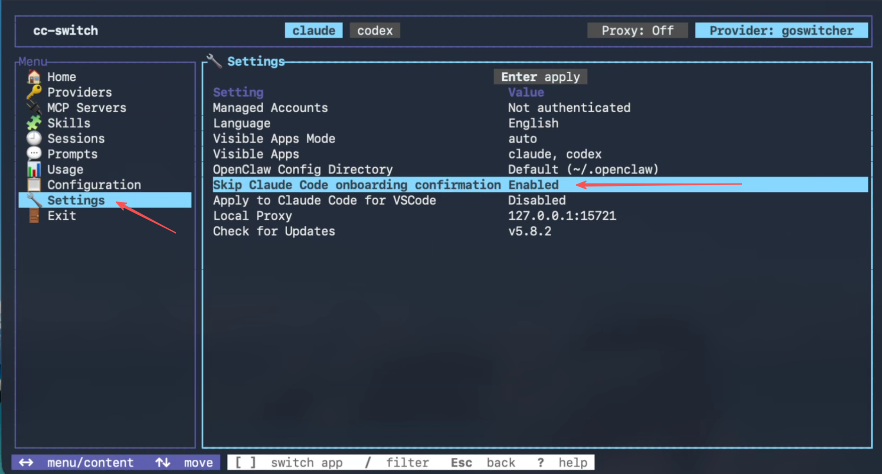Click the v5.8.2 version value

(x=529, y=231)
